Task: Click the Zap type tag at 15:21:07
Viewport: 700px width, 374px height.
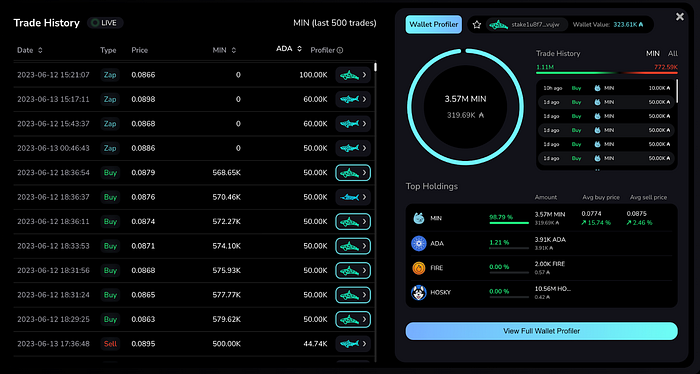Action: point(110,75)
